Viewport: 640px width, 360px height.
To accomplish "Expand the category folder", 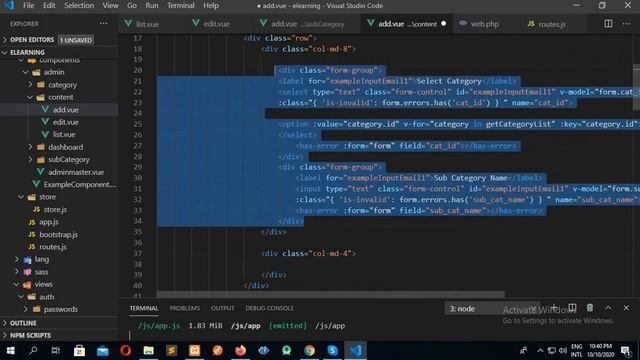I will click(x=62, y=85).
